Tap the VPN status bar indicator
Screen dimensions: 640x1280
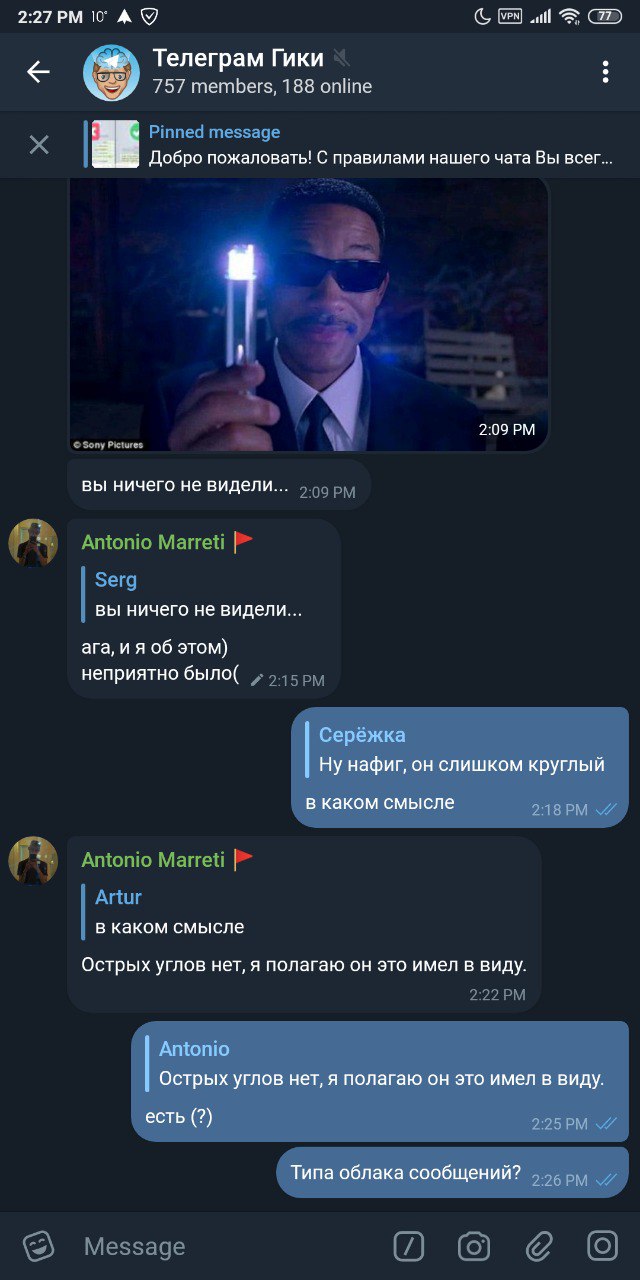click(510, 16)
